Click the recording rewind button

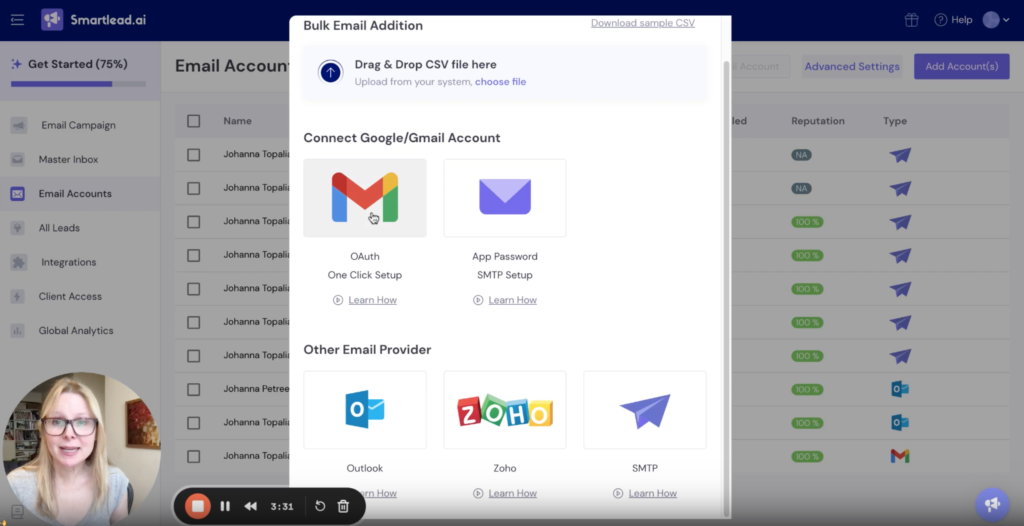pos(251,506)
